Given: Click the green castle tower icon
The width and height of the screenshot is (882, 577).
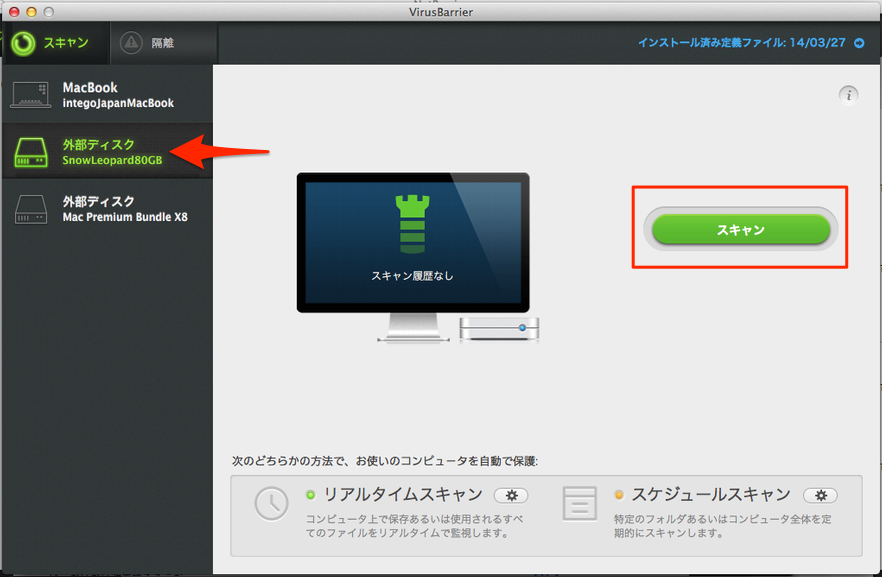Looking at the screenshot, I should coord(412,224).
